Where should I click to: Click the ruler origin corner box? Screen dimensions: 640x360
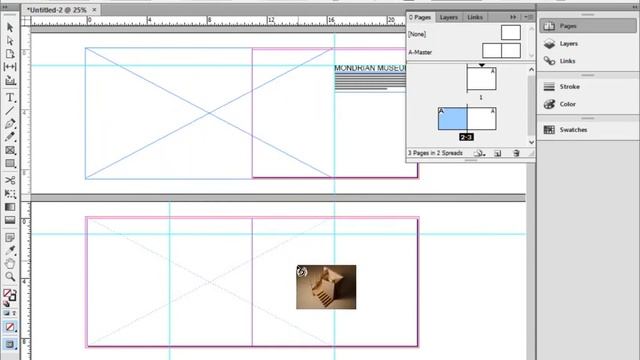[26, 20]
